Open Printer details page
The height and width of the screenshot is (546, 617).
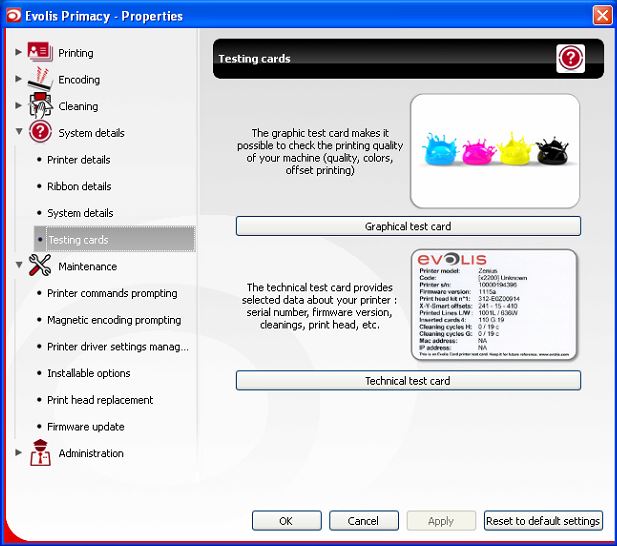tap(78, 160)
